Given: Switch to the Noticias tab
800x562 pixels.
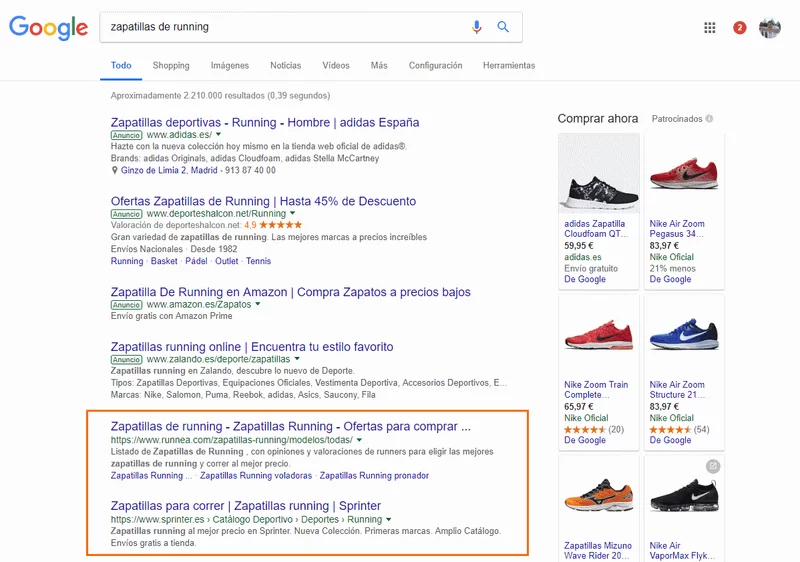Looking at the screenshot, I should tap(286, 66).
